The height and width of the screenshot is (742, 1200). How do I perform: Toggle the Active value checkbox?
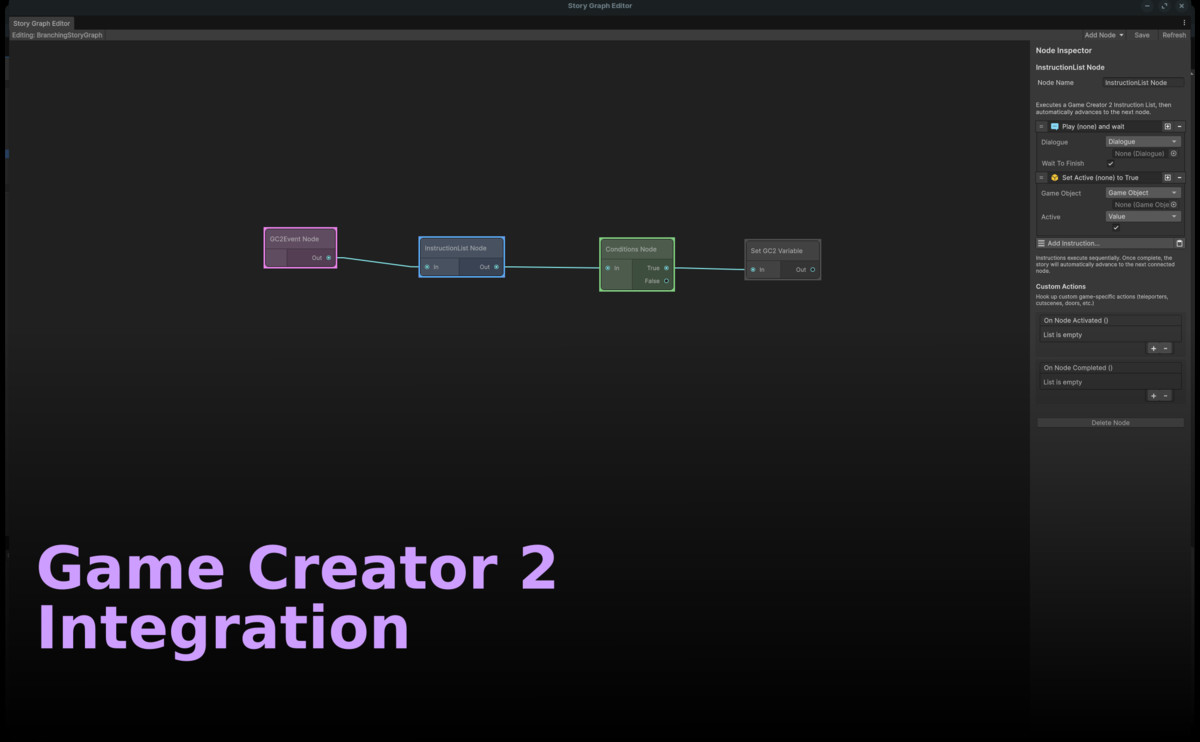point(1116,228)
